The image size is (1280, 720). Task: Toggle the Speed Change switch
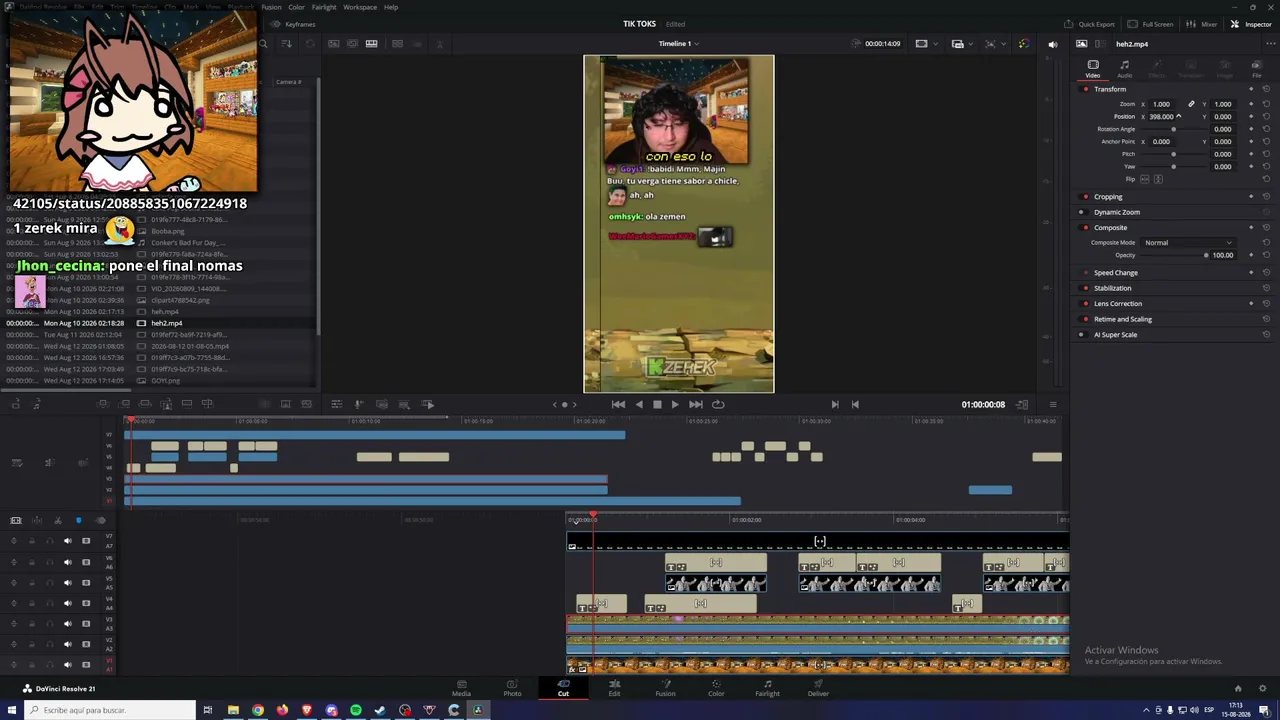click(x=1086, y=273)
